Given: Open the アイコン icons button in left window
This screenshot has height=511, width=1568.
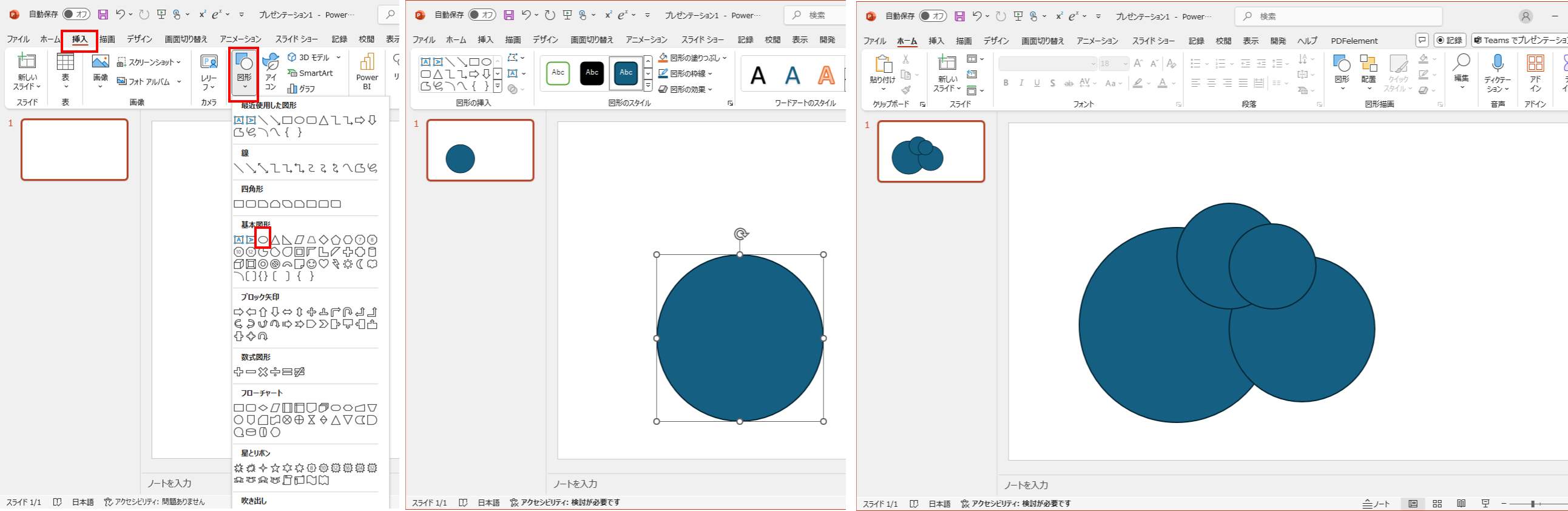Looking at the screenshot, I should click(270, 72).
